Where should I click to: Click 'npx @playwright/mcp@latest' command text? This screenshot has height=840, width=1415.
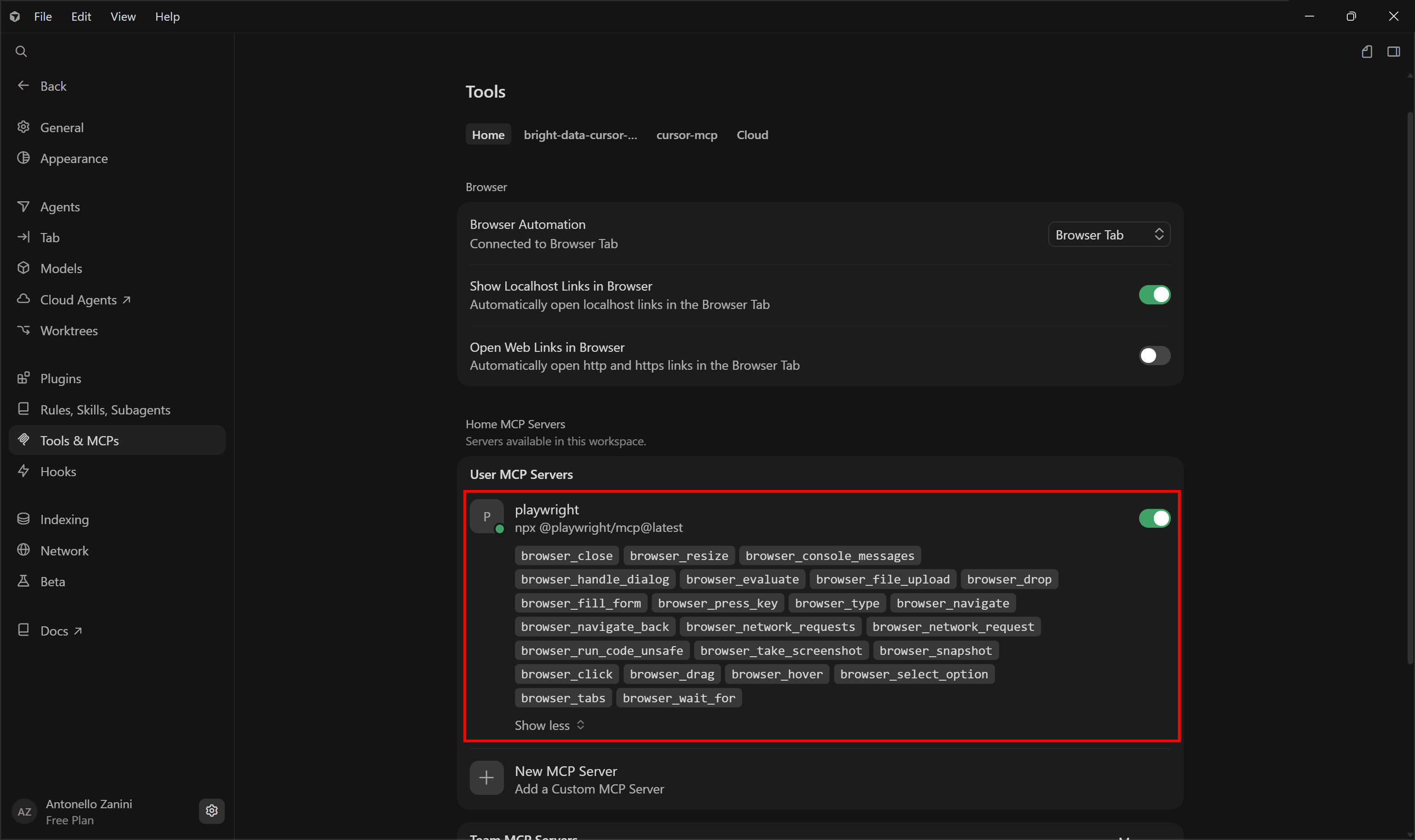coord(598,528)
